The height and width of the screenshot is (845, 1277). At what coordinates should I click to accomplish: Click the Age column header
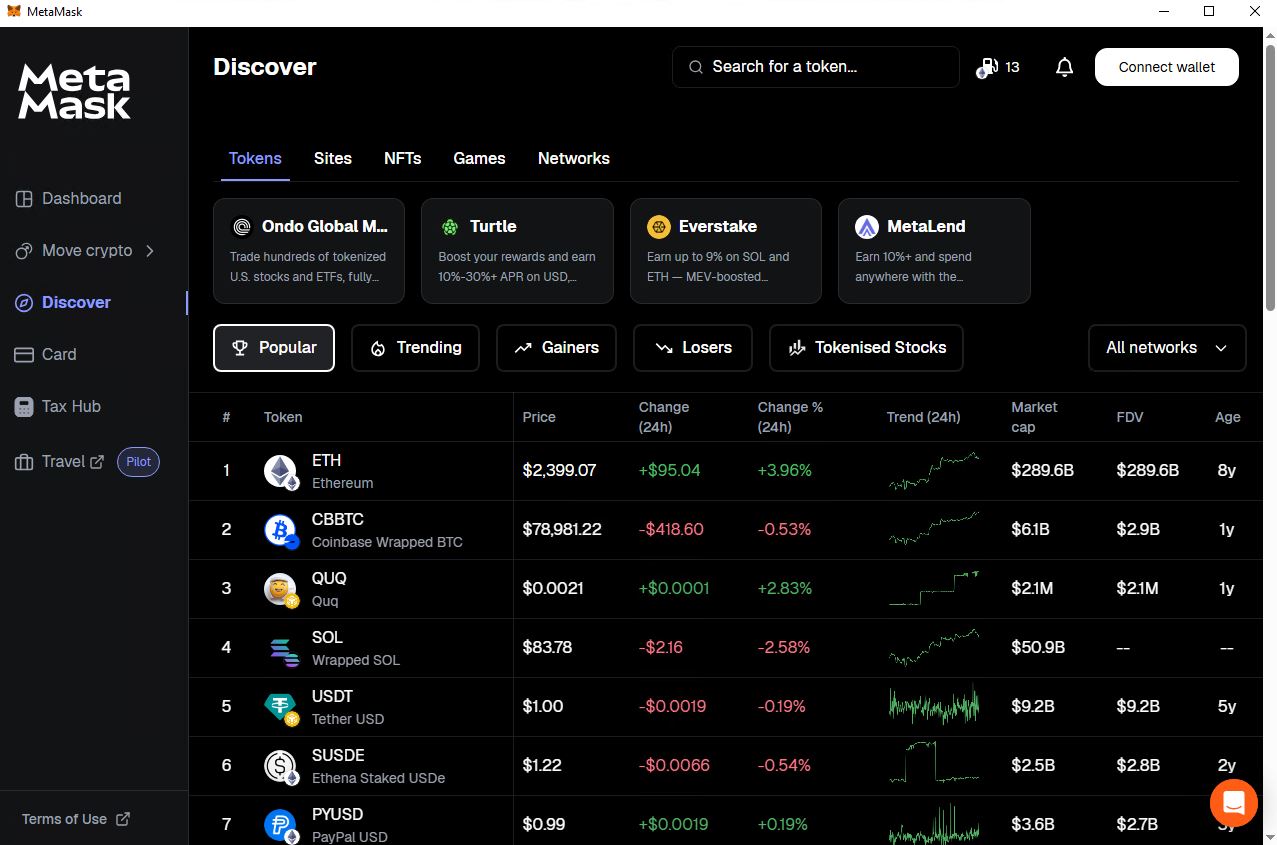1228,417
